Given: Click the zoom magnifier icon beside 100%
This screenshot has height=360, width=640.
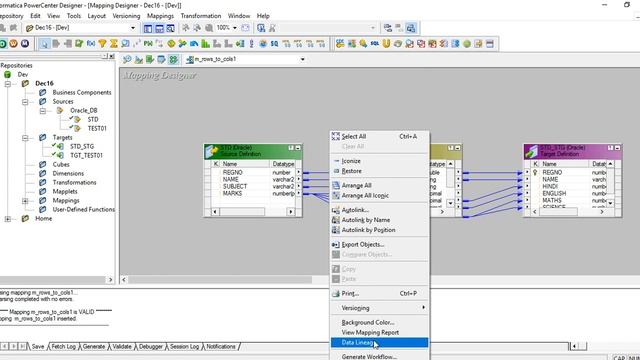Looking at the screenshot, I should (x=209, y=28).
